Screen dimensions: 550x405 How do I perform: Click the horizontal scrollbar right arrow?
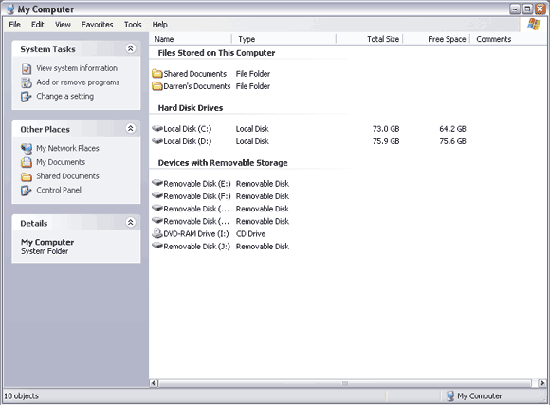coord(542,383)
